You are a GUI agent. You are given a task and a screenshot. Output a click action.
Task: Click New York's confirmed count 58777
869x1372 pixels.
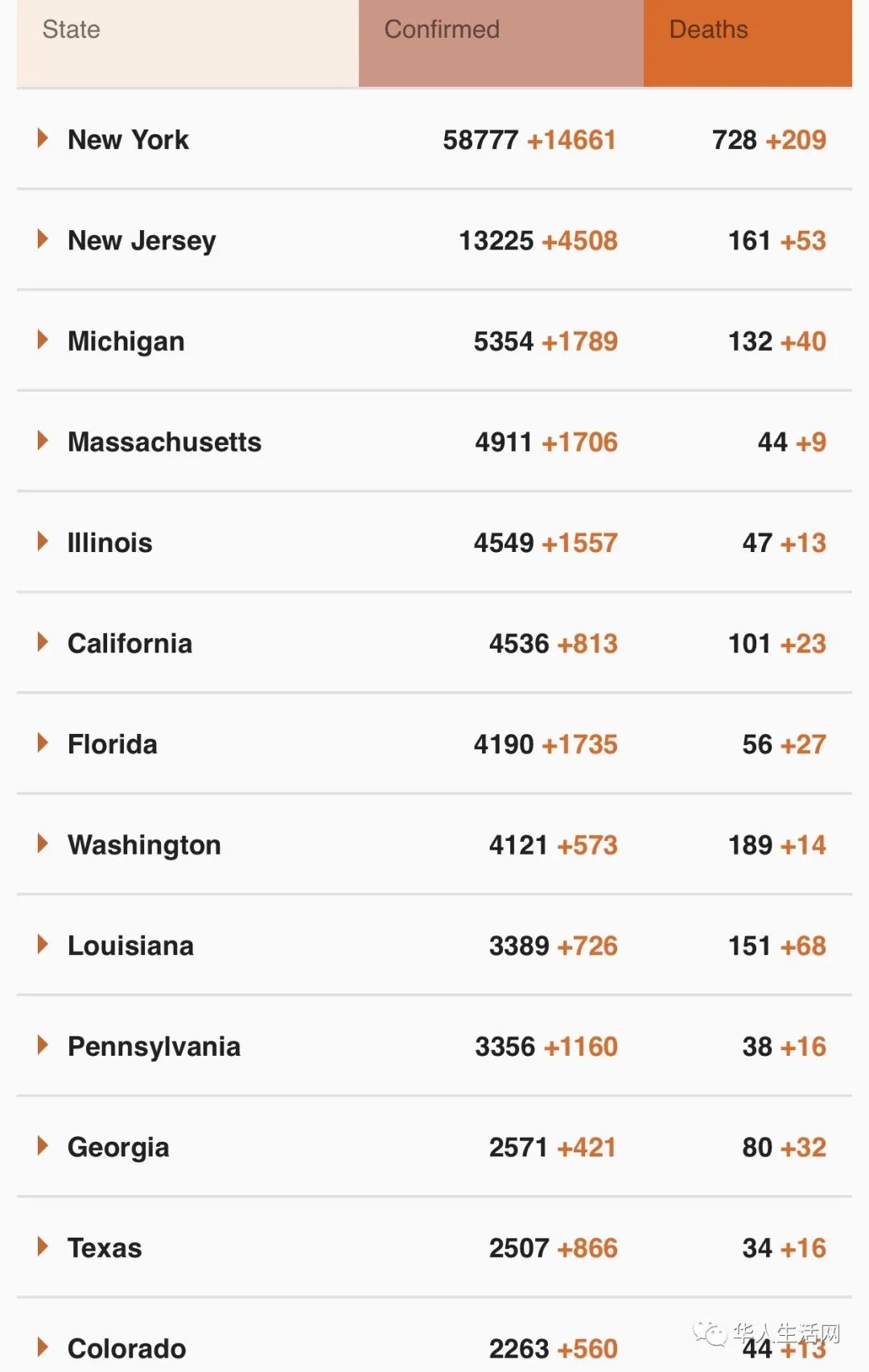click(x=480, y=140)
